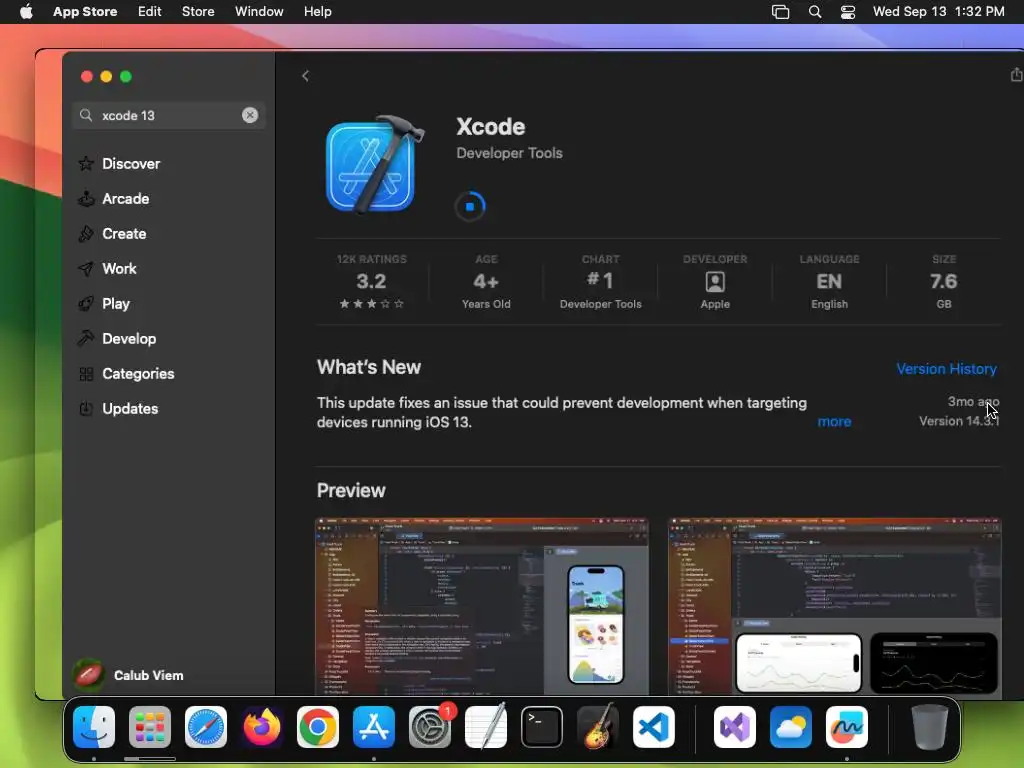The width and height of the screenshot is (1024, 768).
Task: Open the Updates section
Action: (130, 409)
